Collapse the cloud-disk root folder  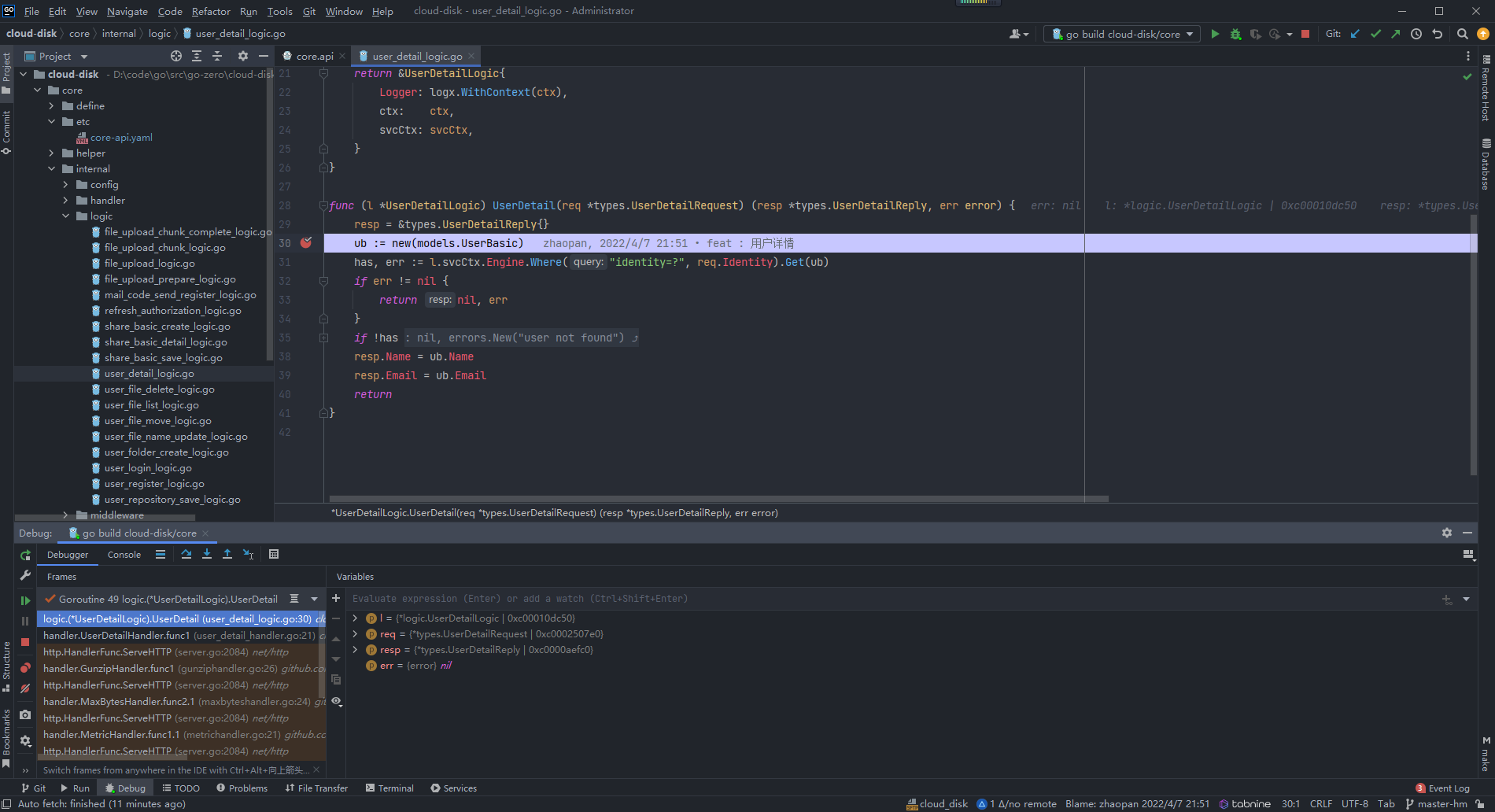tap(23, 74)
